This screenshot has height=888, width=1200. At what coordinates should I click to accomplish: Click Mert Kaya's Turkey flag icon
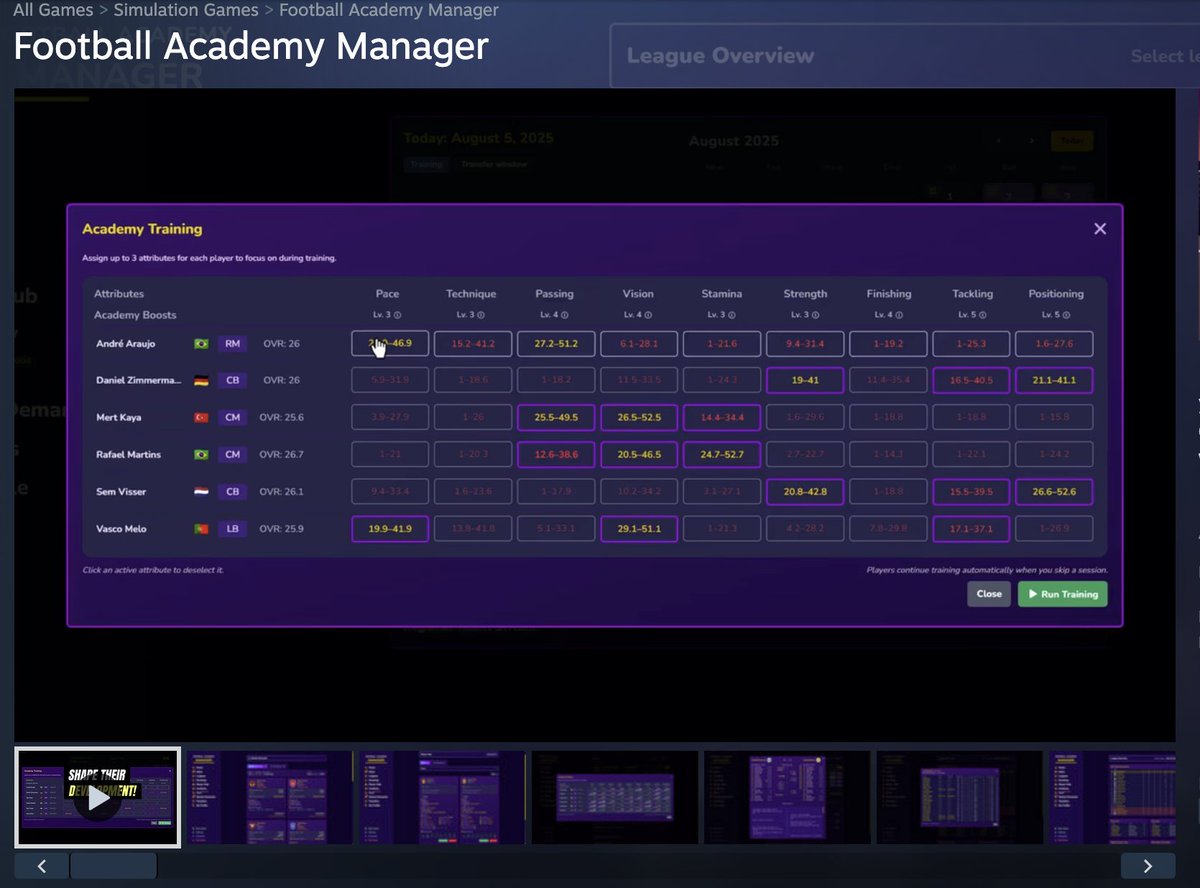(x=201, y=418)
